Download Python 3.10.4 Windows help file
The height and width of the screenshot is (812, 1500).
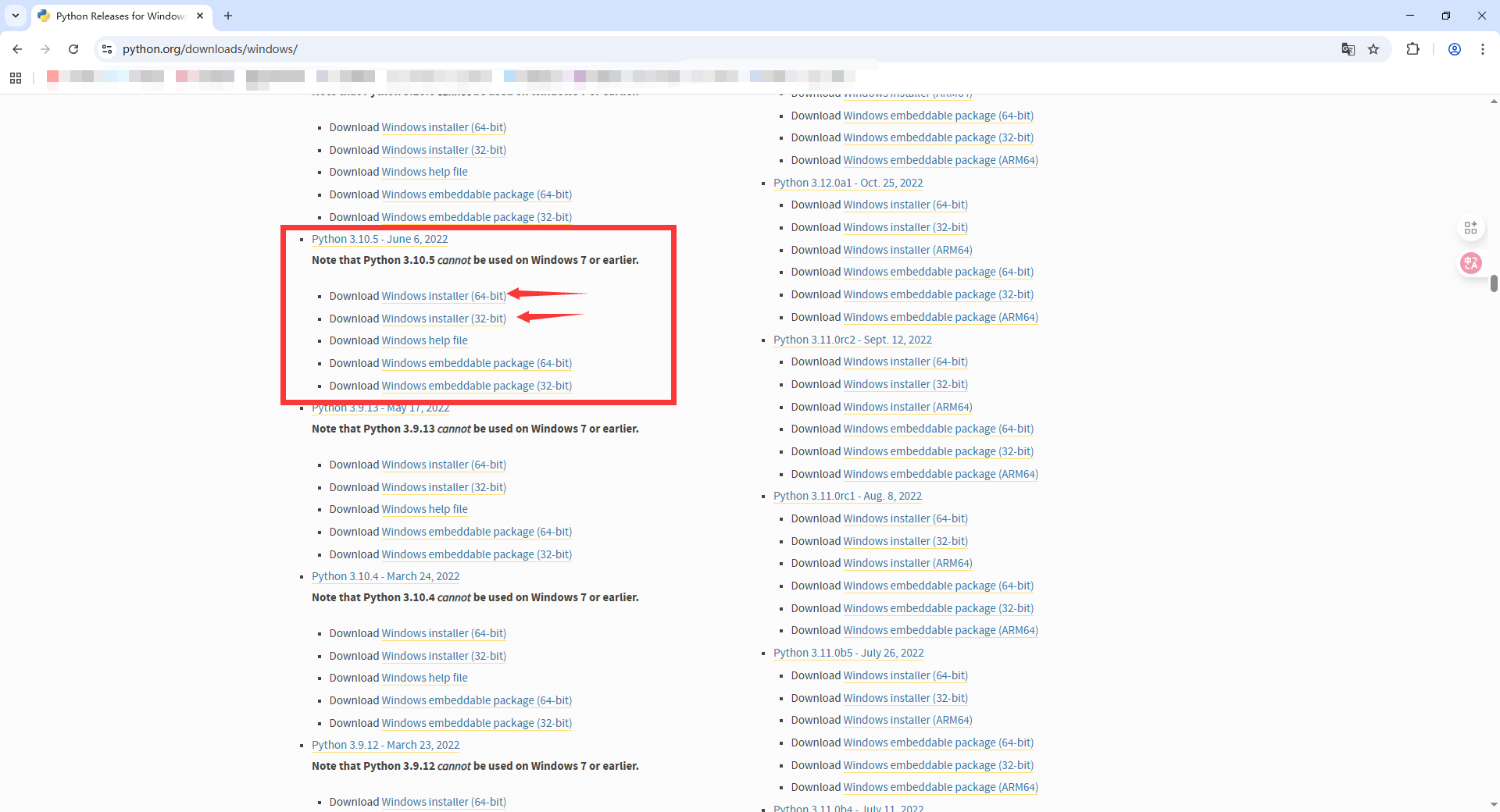(x=425, y=678)
